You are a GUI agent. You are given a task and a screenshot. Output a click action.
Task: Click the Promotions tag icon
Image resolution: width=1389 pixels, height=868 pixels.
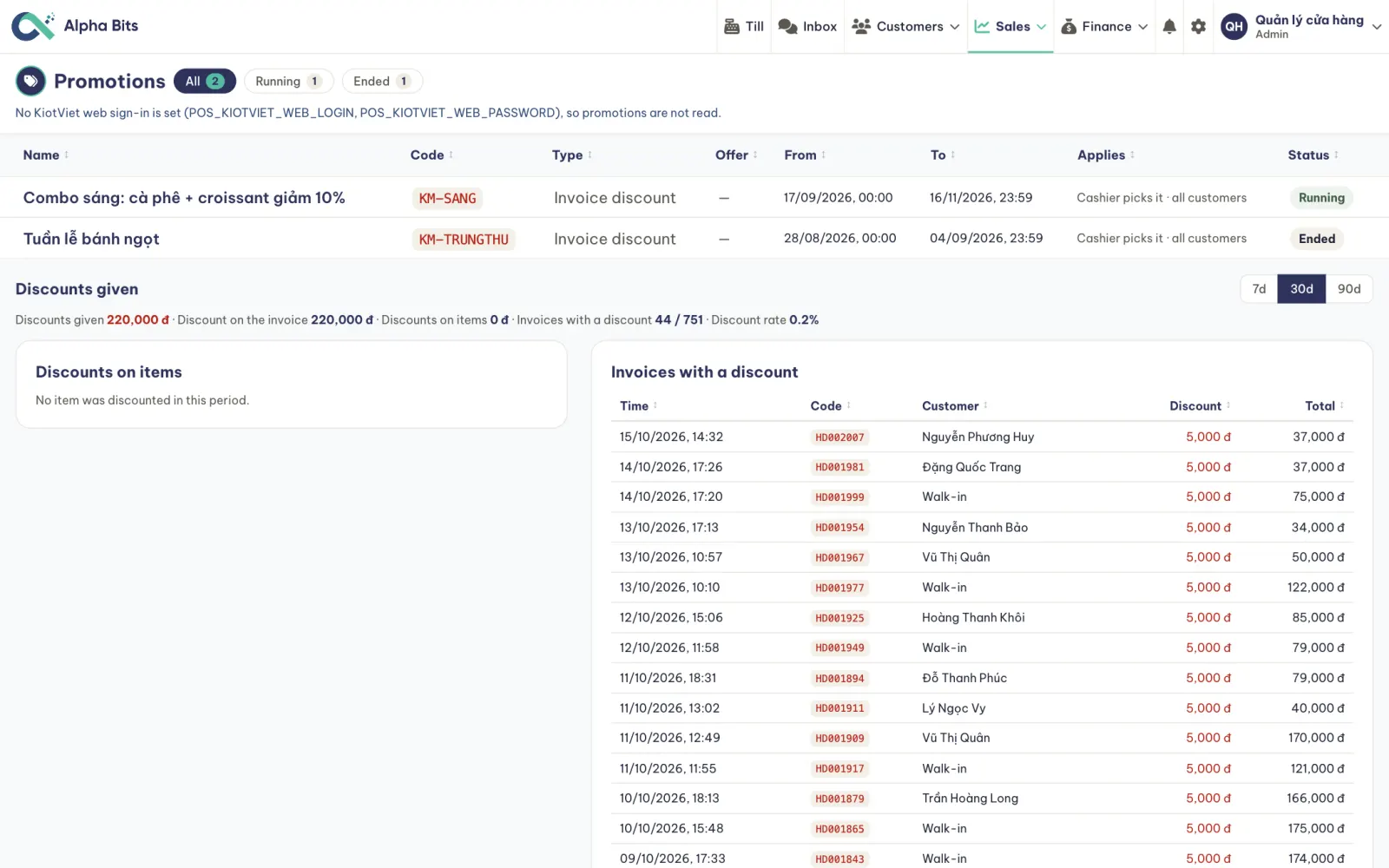(30, 81)
